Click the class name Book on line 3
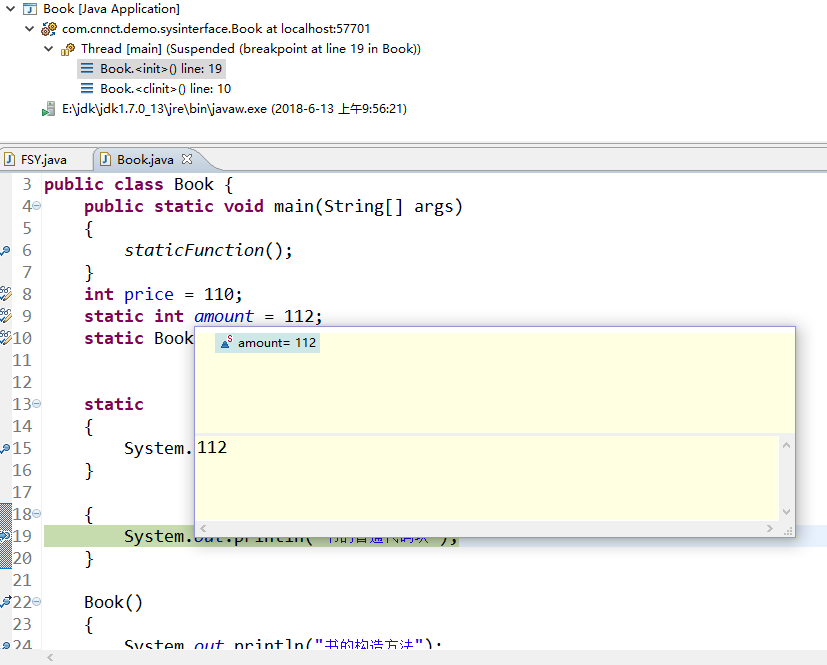The height and width of the screenshot is (665, 827). [x=194, y=185]
